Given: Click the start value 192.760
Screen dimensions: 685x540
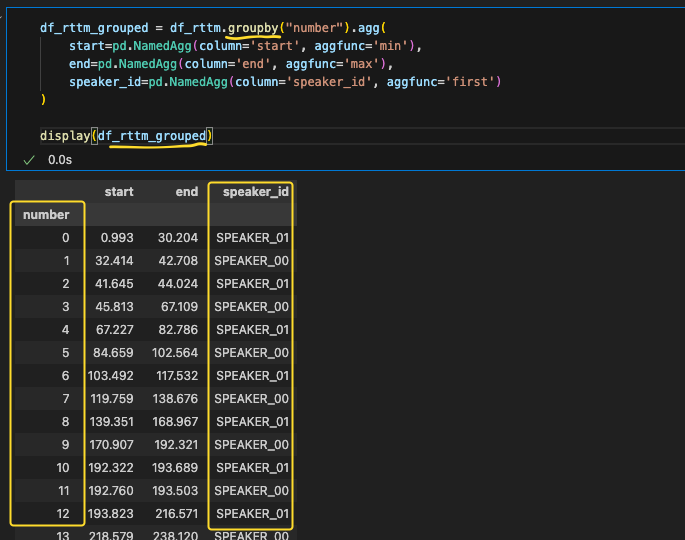Looking at the screenshot, I should 111,491.
